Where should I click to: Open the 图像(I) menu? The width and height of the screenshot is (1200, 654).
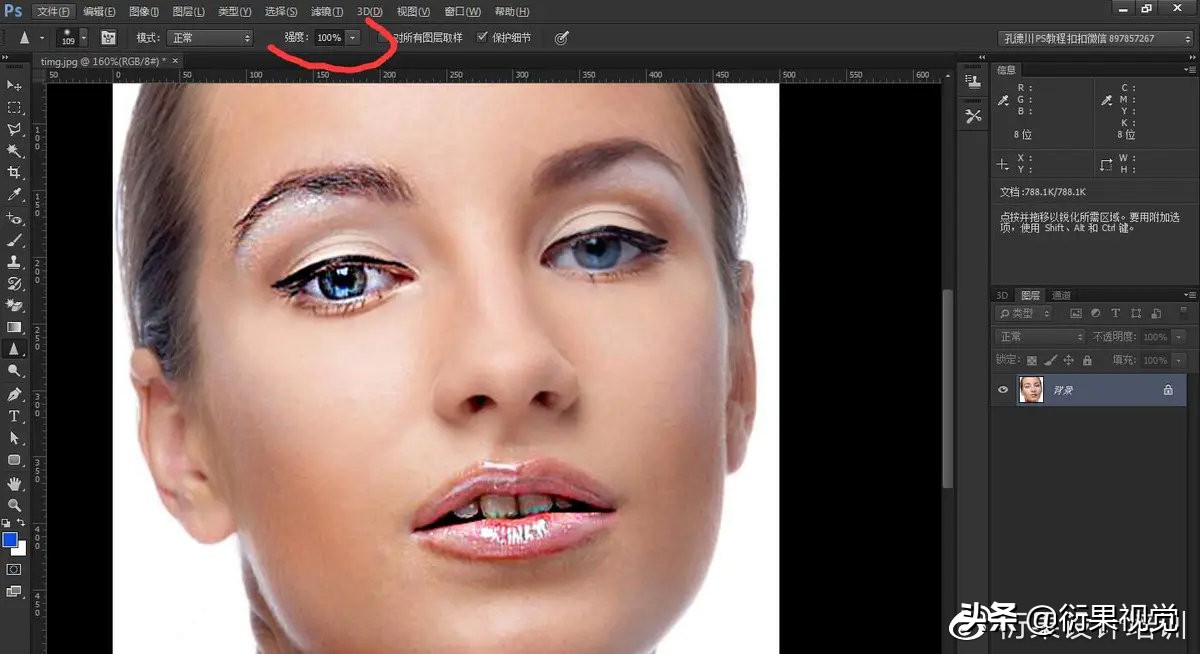(144, 11)
